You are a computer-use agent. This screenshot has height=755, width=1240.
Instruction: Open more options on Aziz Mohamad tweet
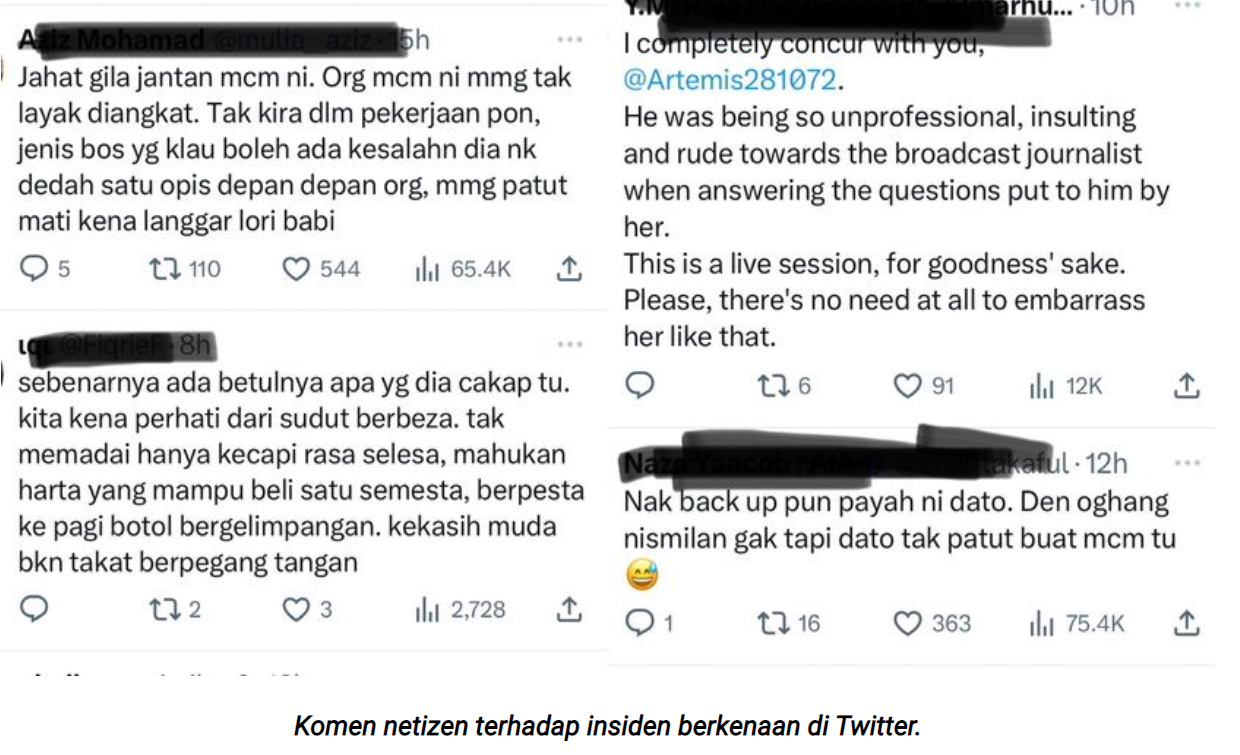pyautogui.click(x=570, y=40)
